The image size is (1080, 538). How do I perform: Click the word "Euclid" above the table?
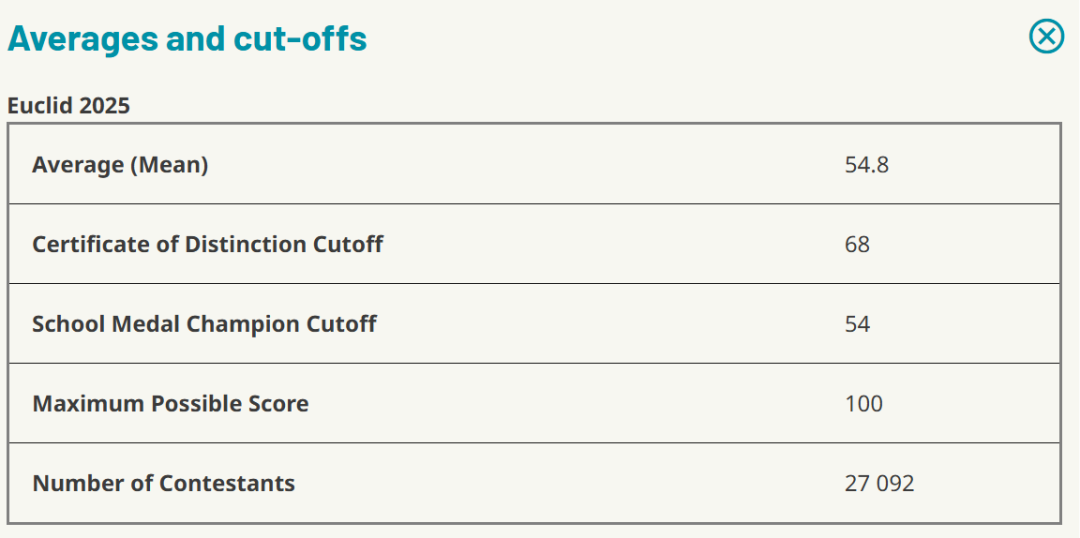coord(38,105)
